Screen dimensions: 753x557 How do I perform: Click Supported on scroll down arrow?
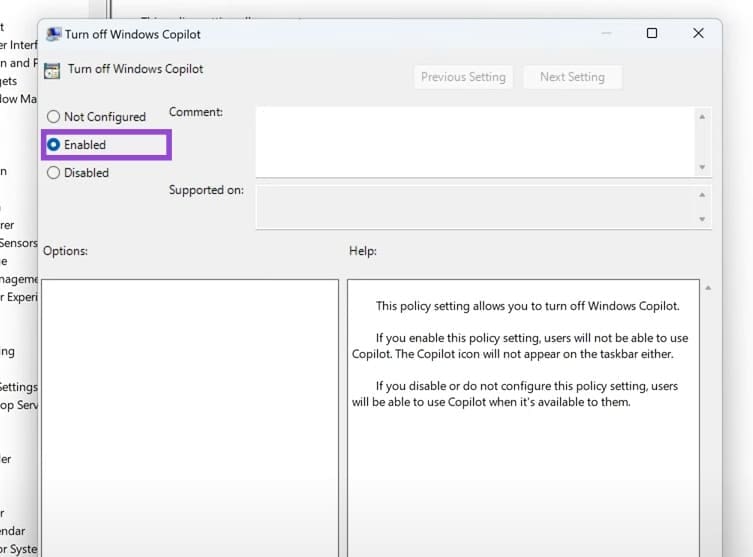coord(702,219)
